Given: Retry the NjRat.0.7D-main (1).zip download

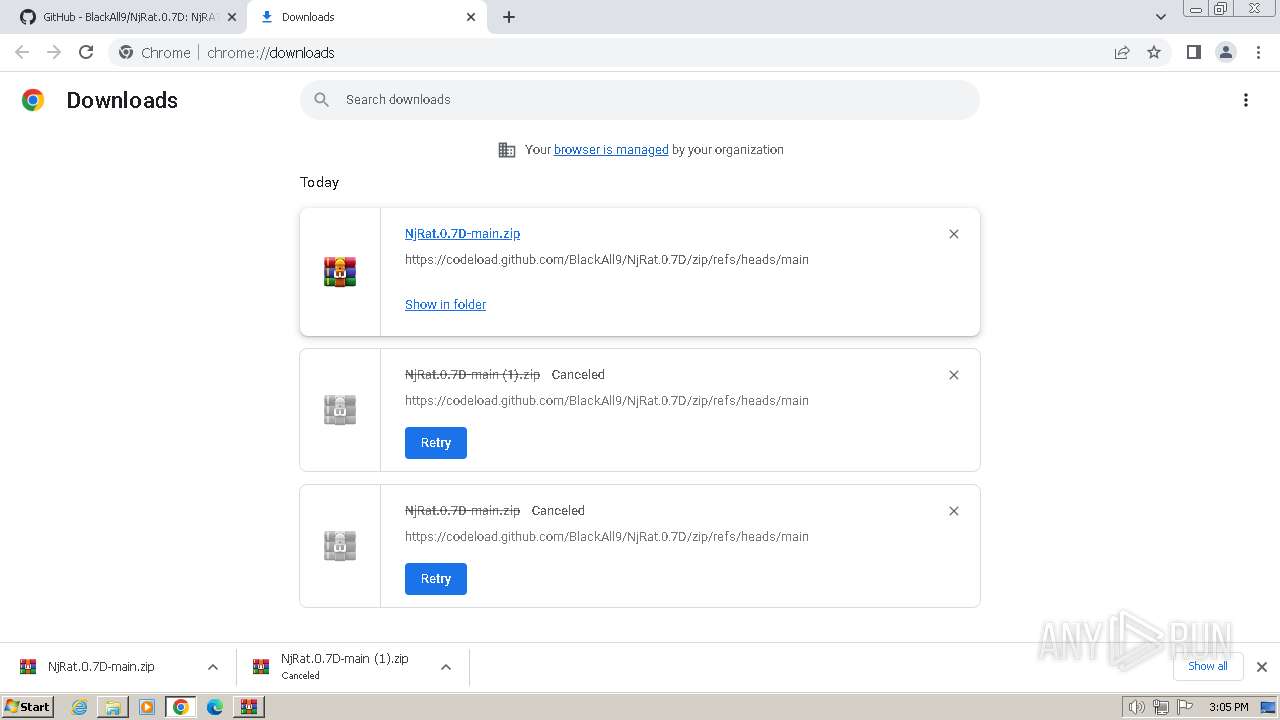Looking at the screenshot, I should (x=436, y=443).
